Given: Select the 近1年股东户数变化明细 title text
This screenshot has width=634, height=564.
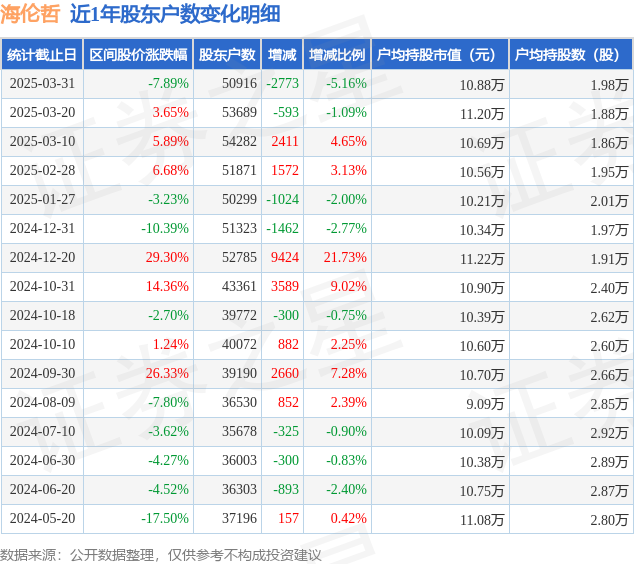Looking at the screenshot, I should [x=175, y=15].
